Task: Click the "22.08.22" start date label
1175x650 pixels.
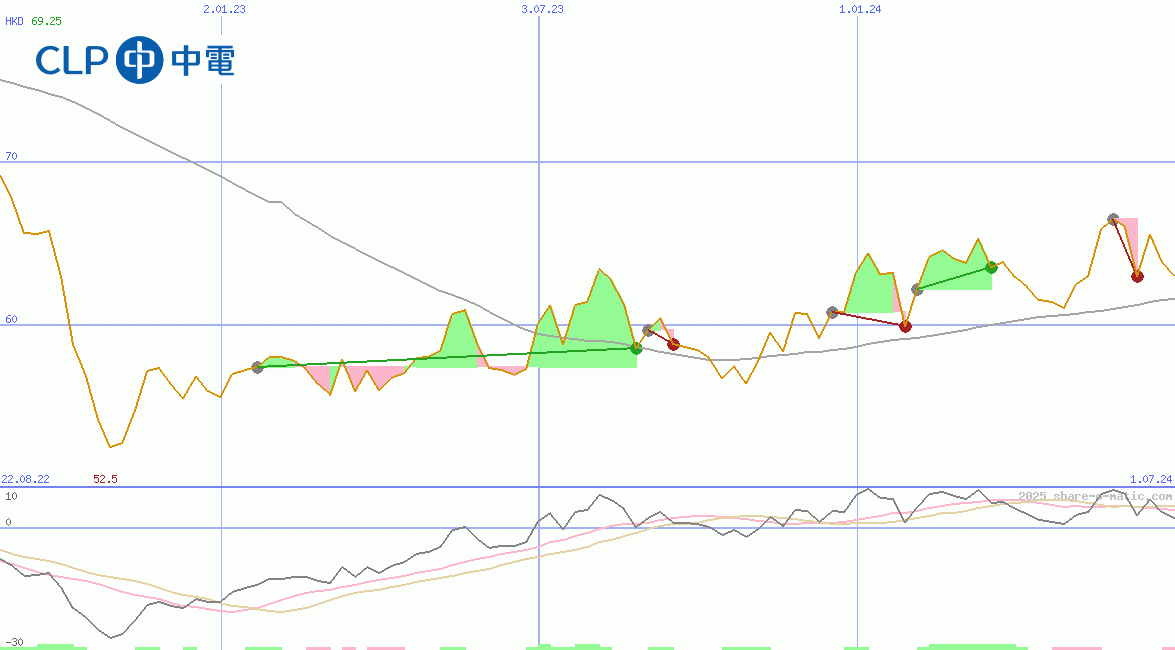Action: [25, 479]
